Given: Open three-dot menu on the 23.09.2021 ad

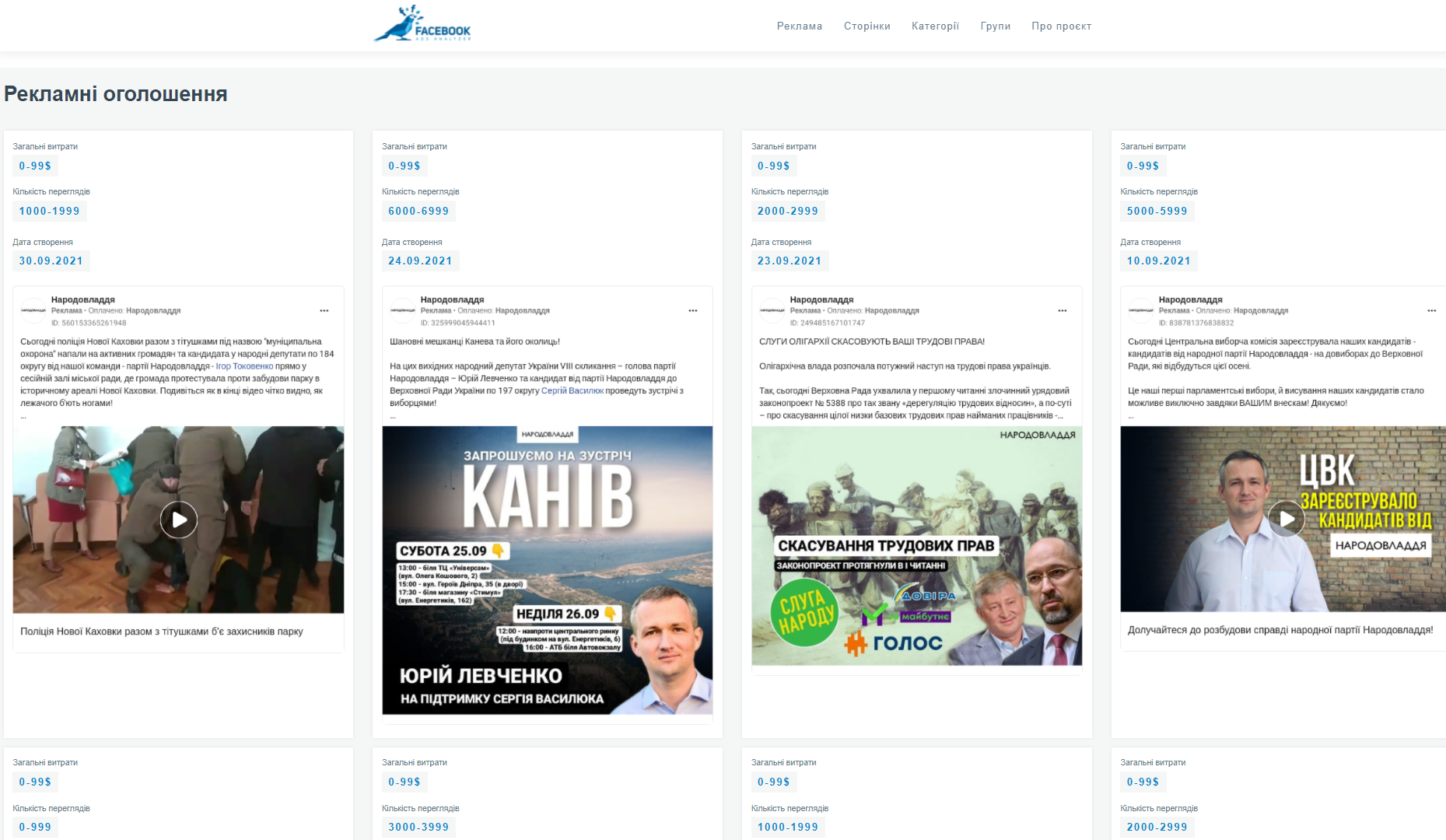Looking at the screenshot, I should [x=1063, y=311].
